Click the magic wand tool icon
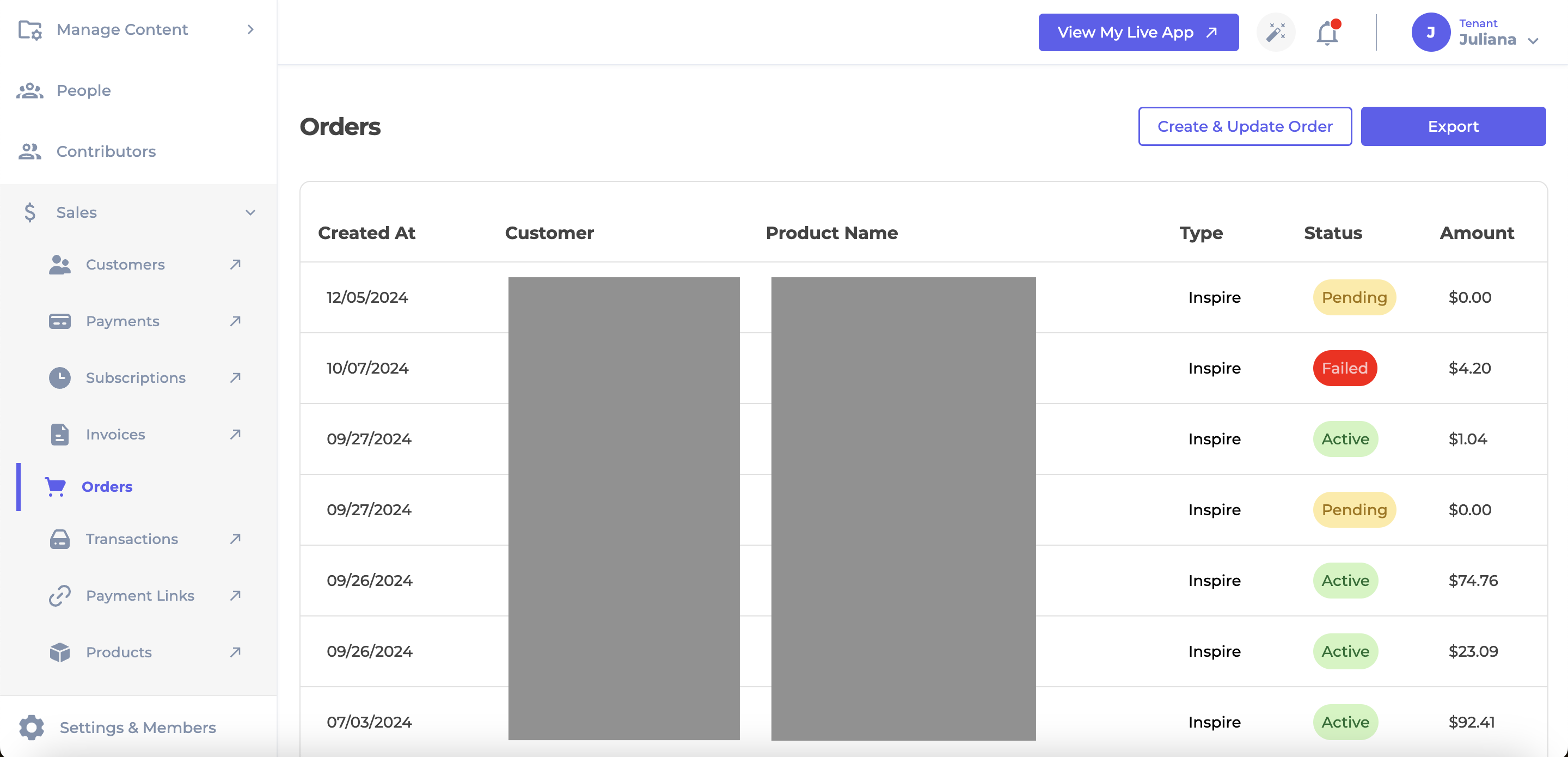 click(1277, 32)
